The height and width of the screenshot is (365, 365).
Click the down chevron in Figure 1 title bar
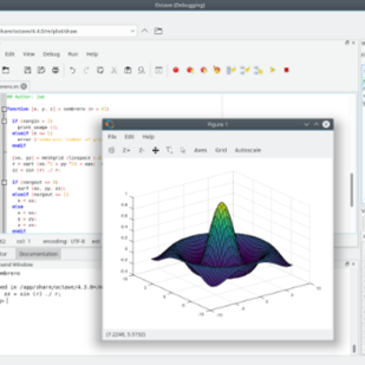point(306,124)
